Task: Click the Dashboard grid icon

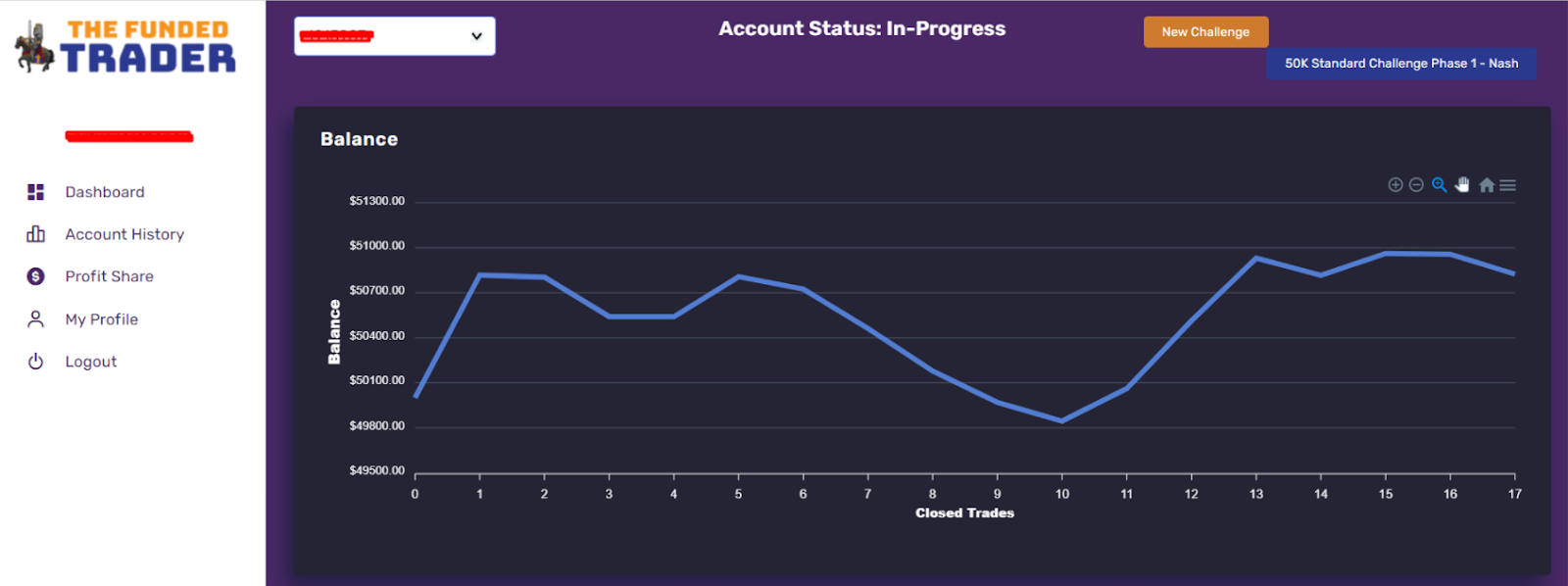Action: (35, 192)
